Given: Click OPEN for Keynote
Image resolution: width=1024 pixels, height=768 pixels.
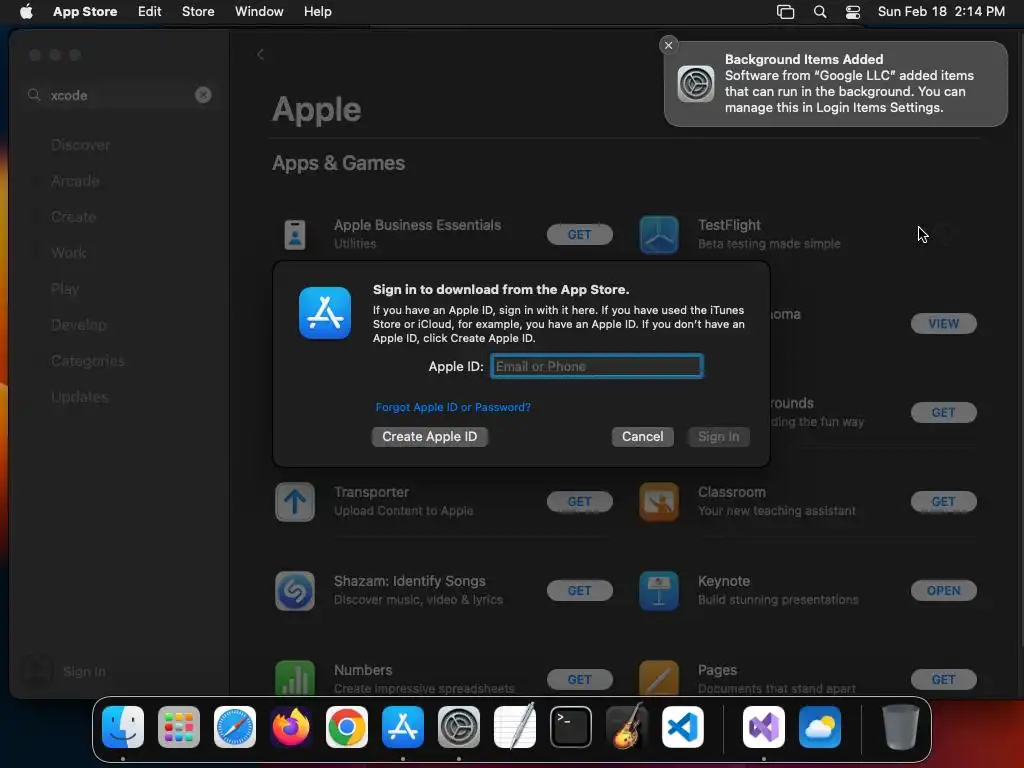Looking at the screenshot, I should point(944,590).
